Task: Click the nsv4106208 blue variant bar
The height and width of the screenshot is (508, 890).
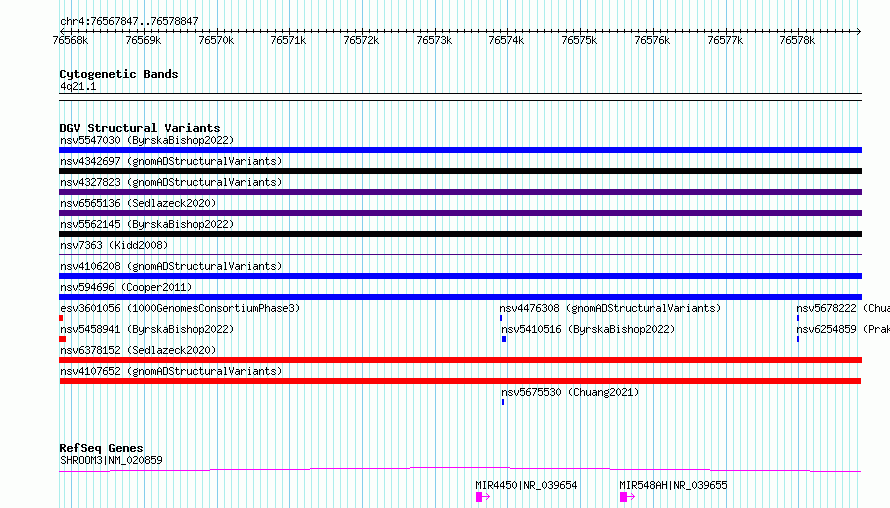Action: point(460,276)
